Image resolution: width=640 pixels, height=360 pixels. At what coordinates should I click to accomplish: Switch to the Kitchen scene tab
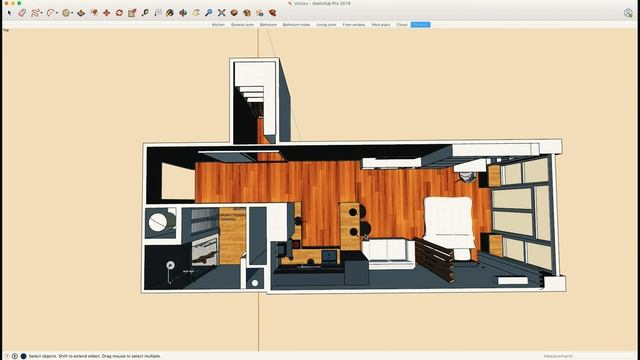click(218, 25)
